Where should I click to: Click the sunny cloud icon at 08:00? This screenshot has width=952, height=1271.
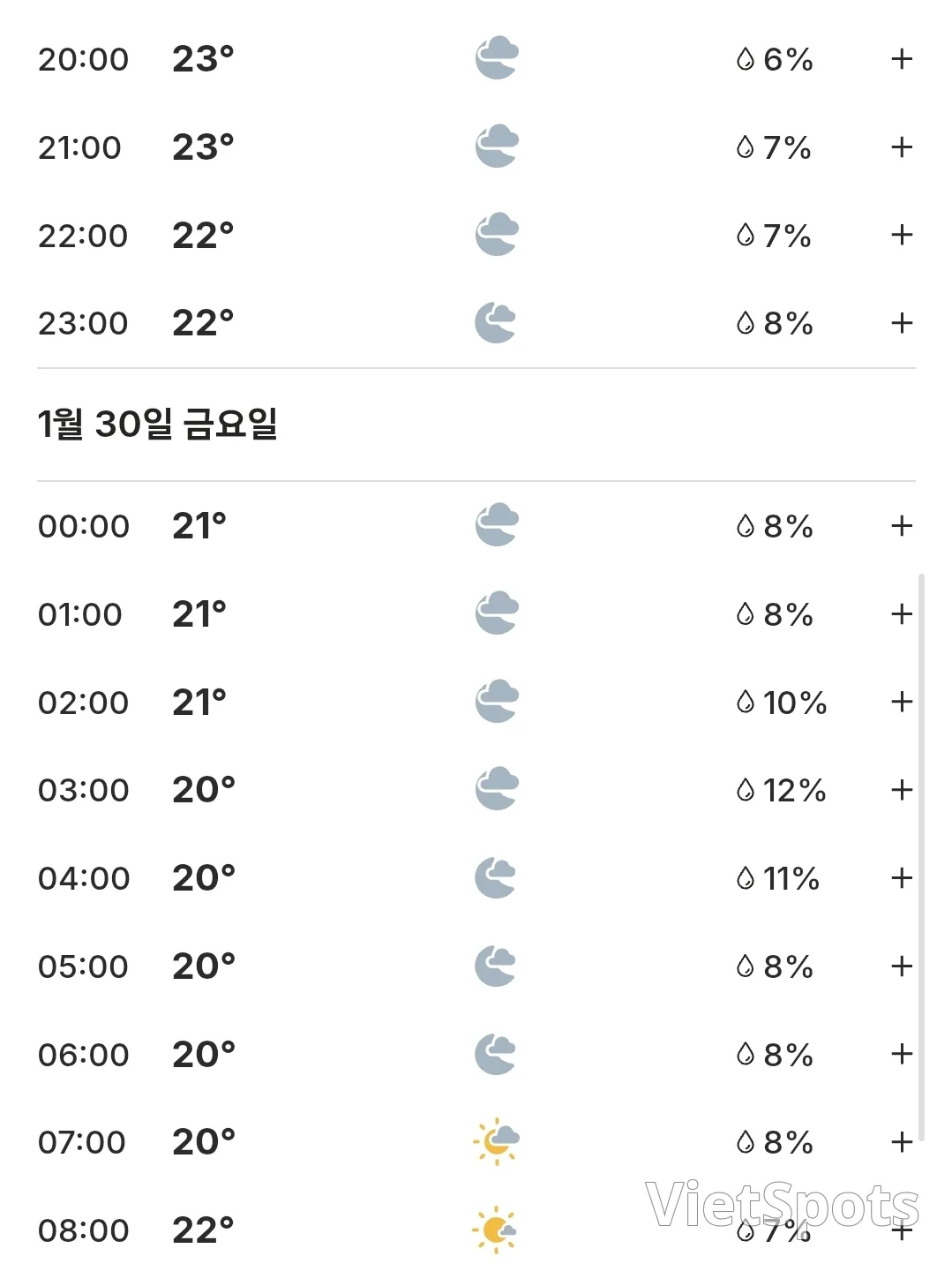(x=495, y=1230)
